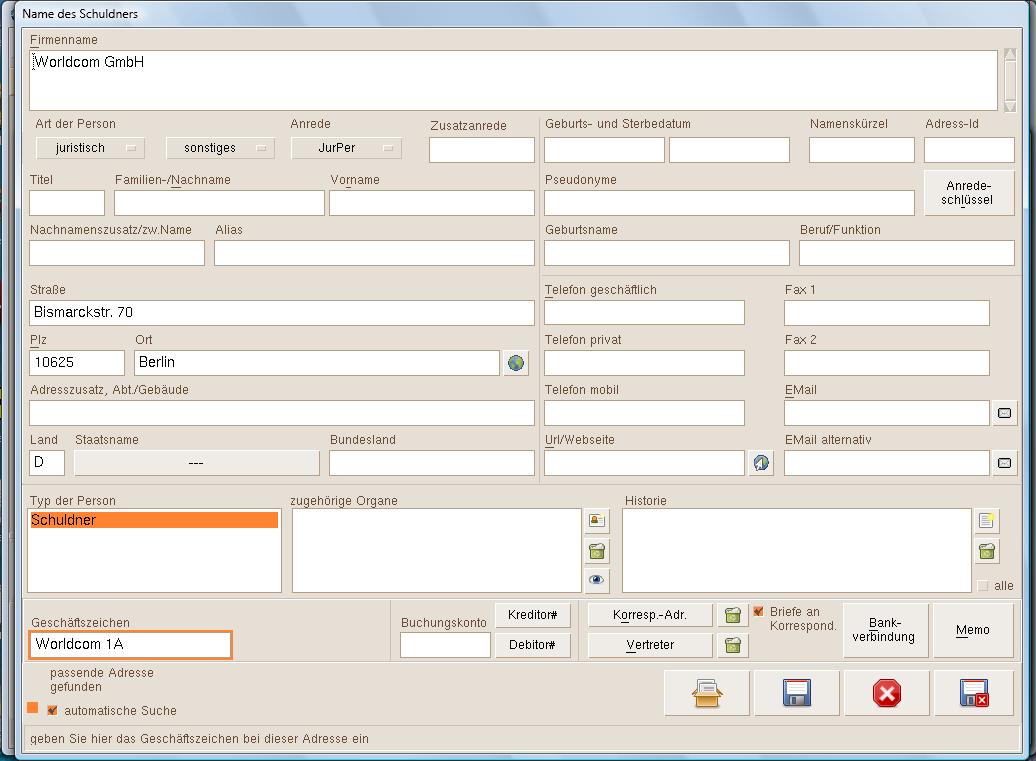Click the envelope icon beside EMail alternativ
Viewport: 1036px width, 761px height.
click(1004, 463)
